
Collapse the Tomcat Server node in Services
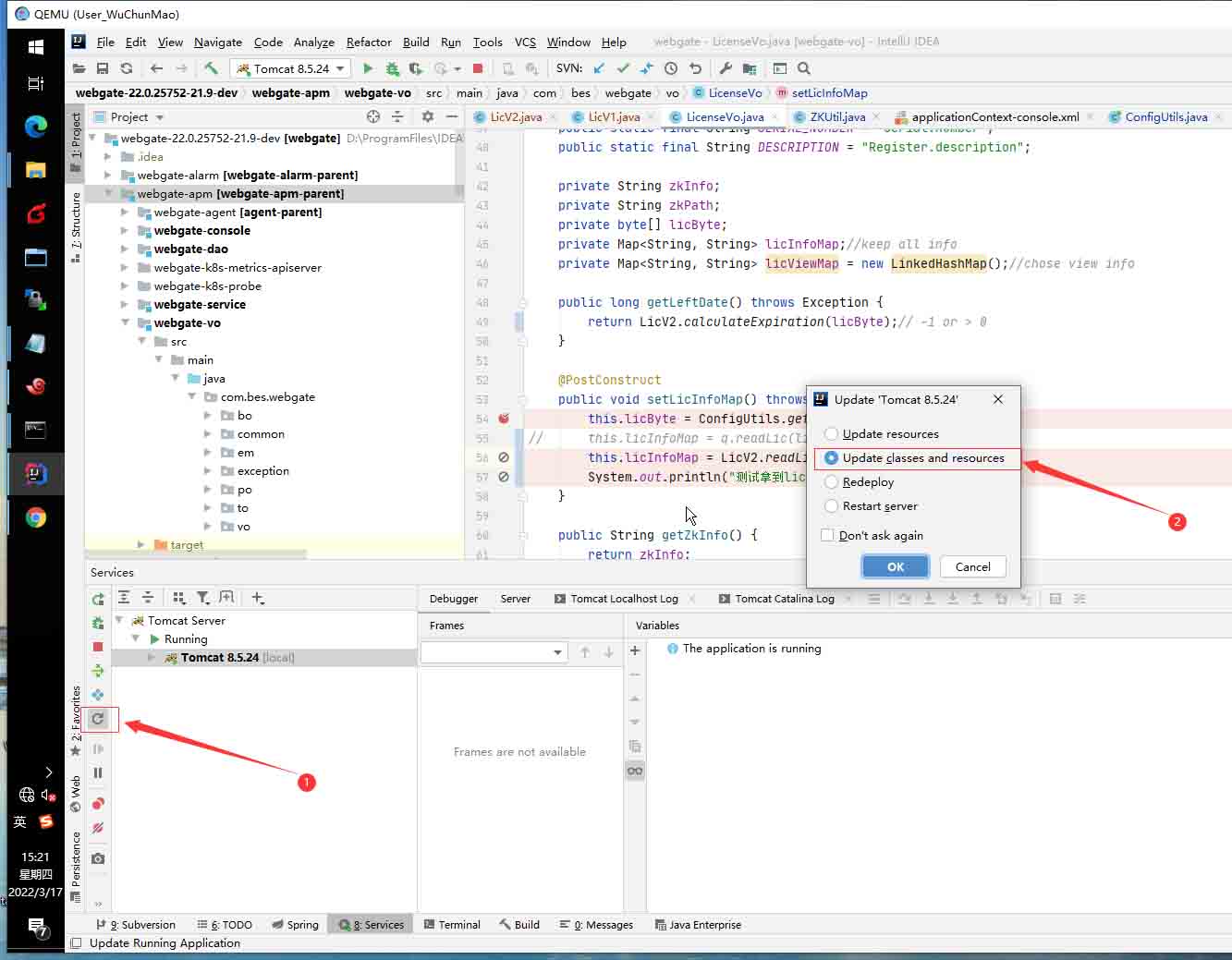[x=119, y=620]
